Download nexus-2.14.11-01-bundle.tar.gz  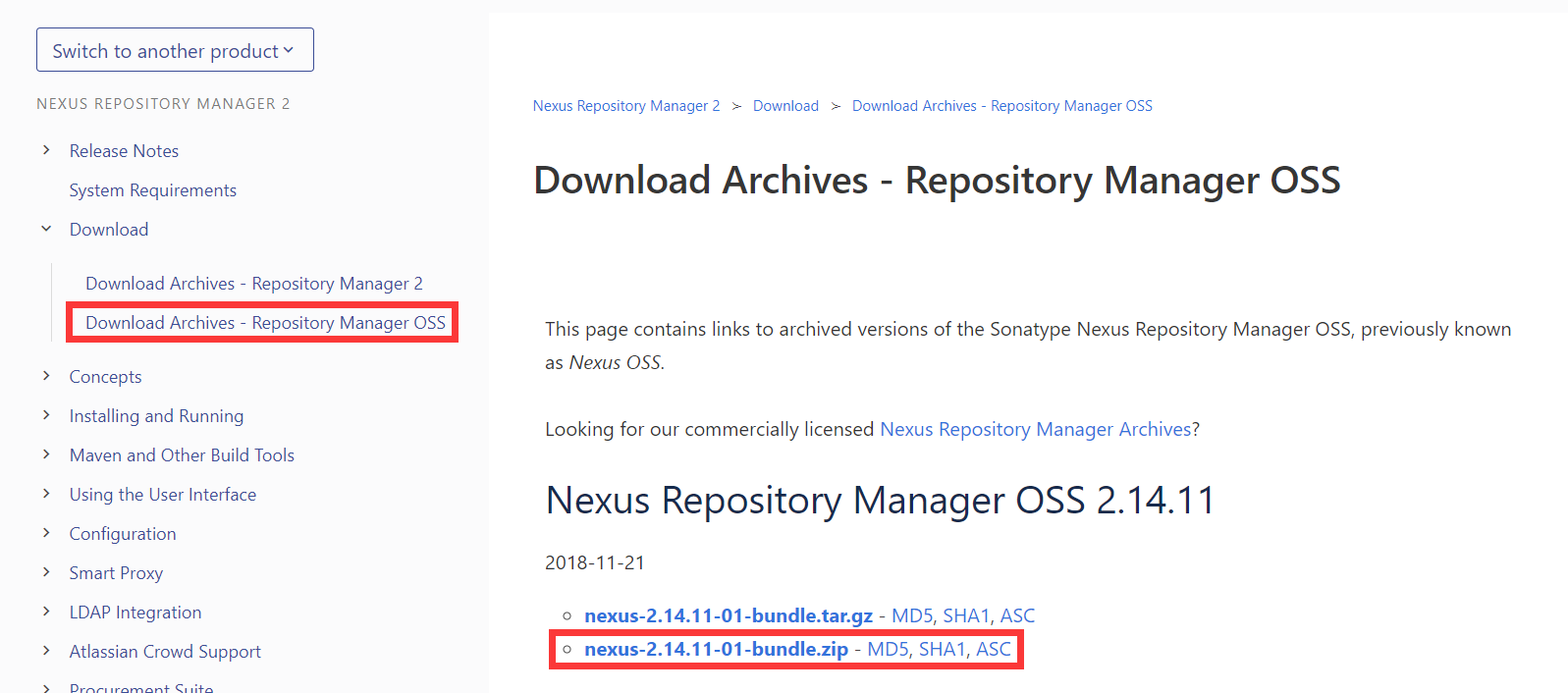coord(728,616)
